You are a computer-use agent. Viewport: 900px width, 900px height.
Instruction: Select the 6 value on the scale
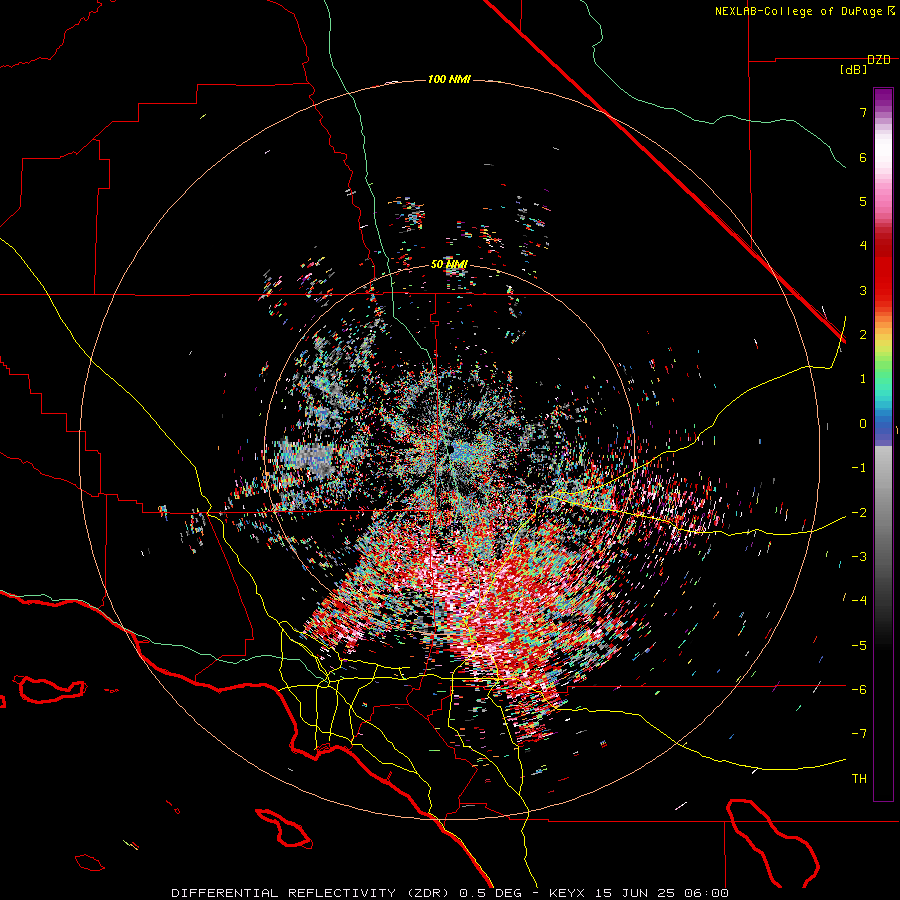point(863,157)
